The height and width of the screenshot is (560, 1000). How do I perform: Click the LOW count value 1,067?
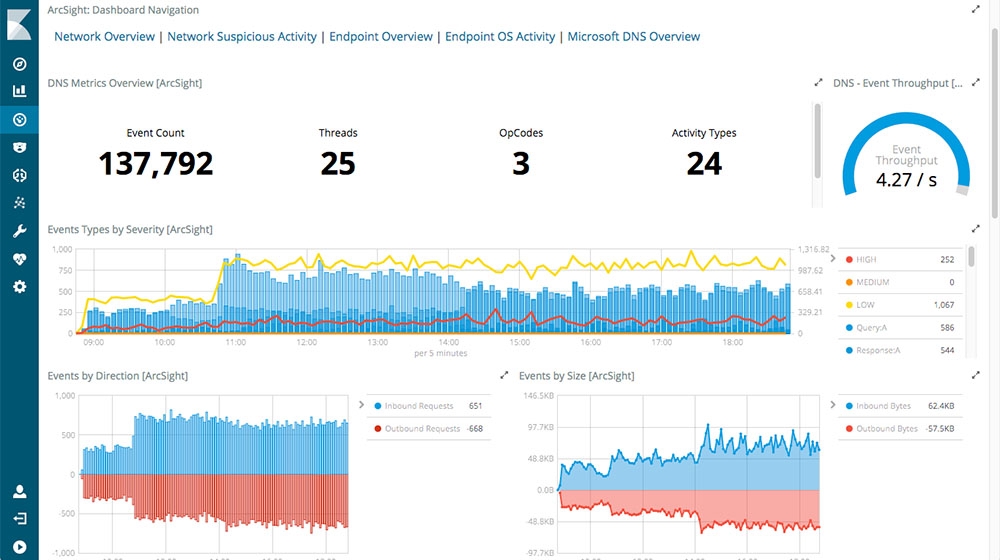click(x=944, y=305)
